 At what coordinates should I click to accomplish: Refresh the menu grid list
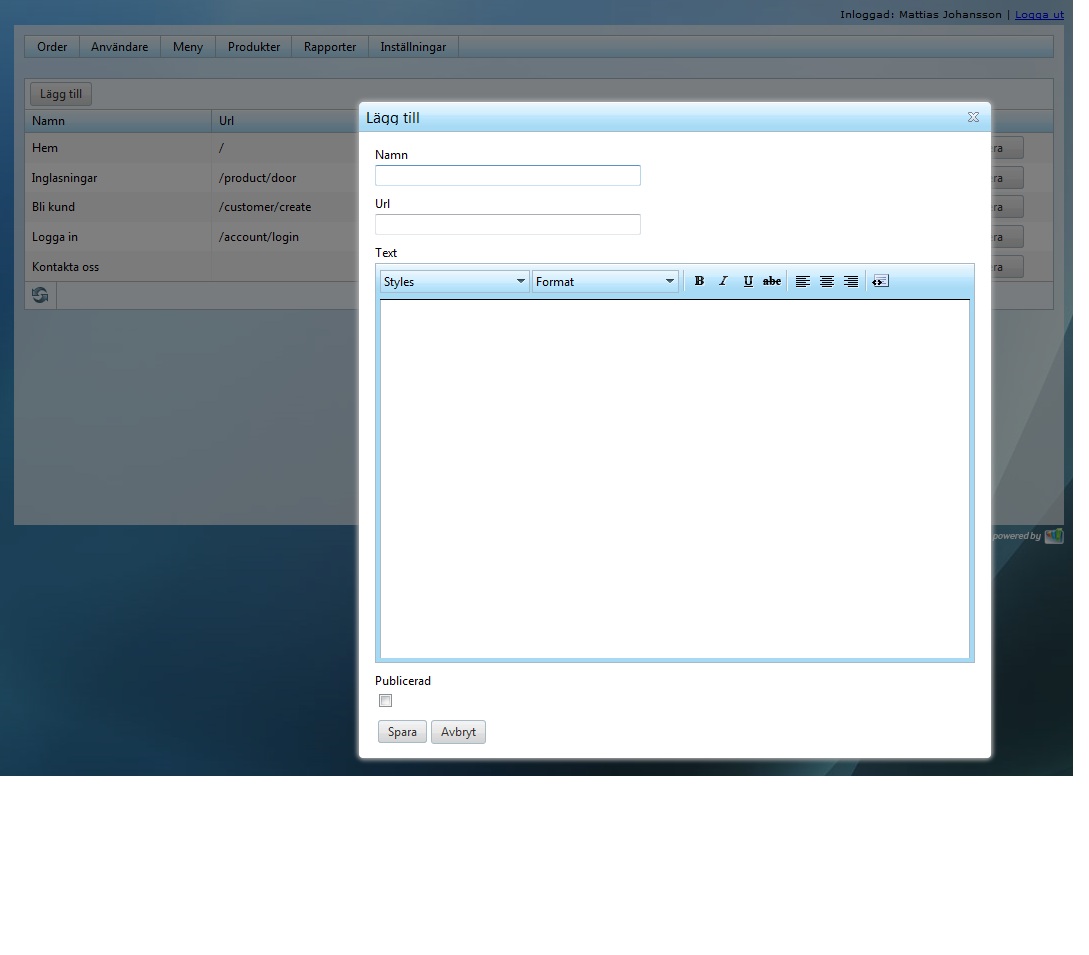tap(40, 295)
